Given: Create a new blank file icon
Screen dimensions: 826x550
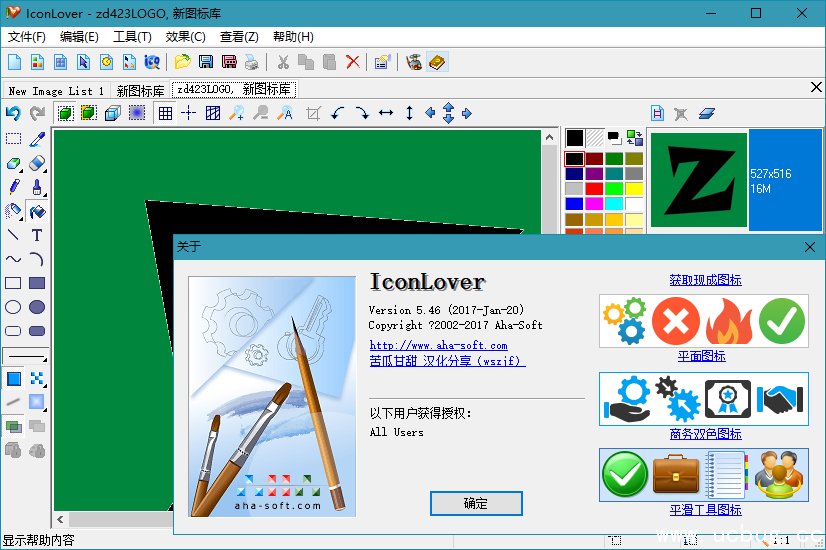Looking at the screenshot, I should [x=15, y=62].
